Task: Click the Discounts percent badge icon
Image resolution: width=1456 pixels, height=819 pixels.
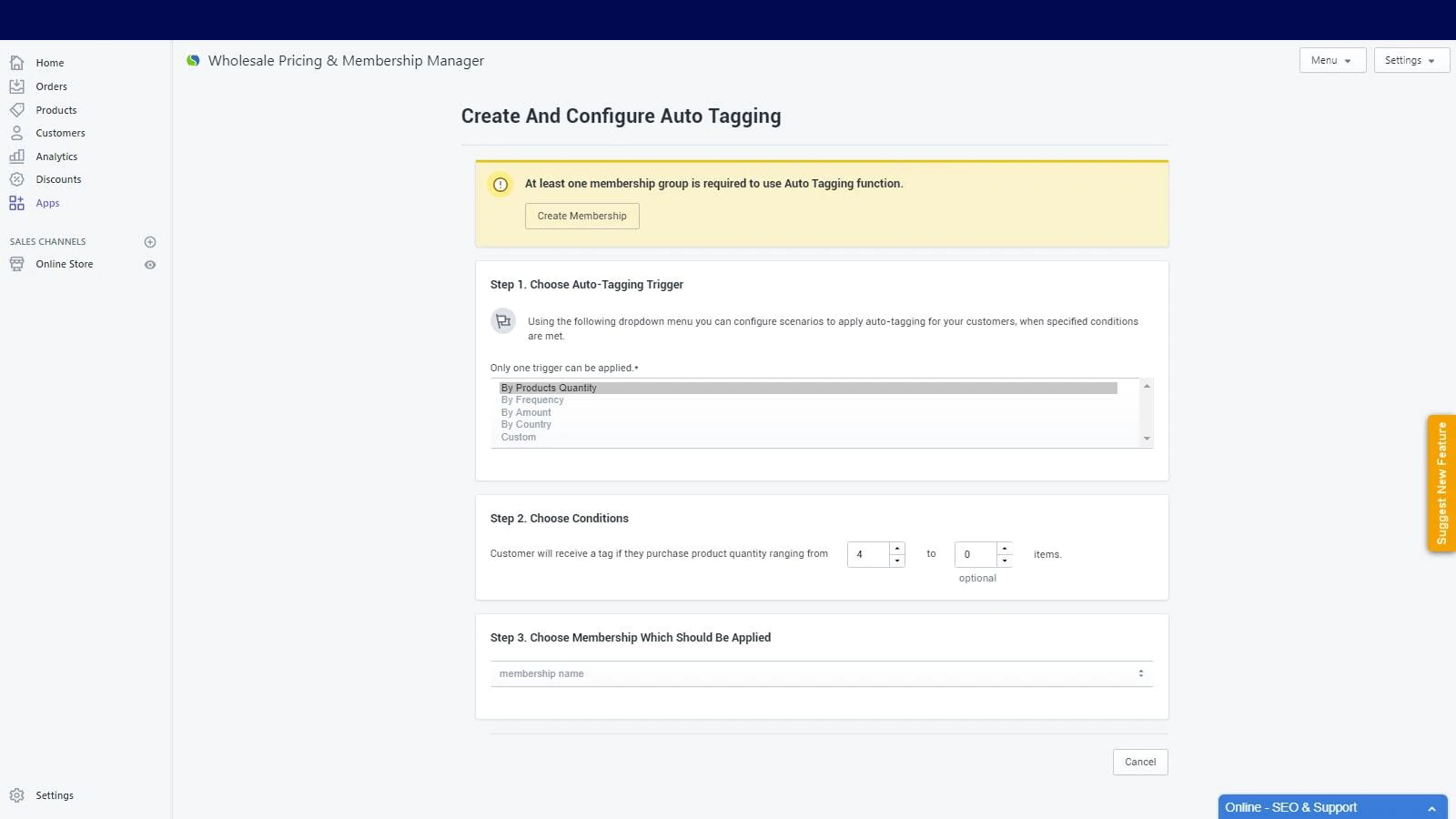Action: [x=16, y=179]
